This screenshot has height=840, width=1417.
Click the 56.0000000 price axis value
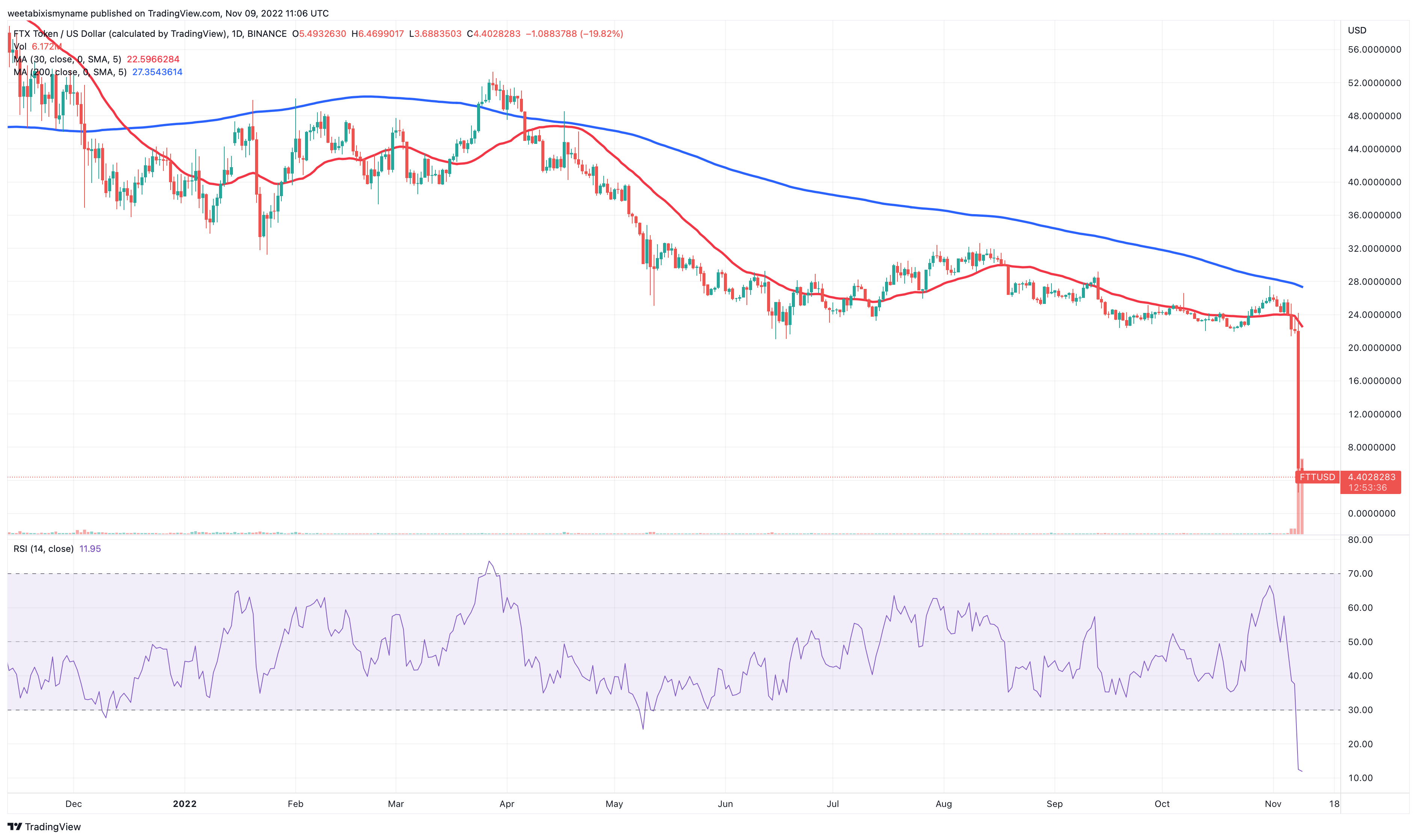pyautogui.click(x=1374, y=50)
